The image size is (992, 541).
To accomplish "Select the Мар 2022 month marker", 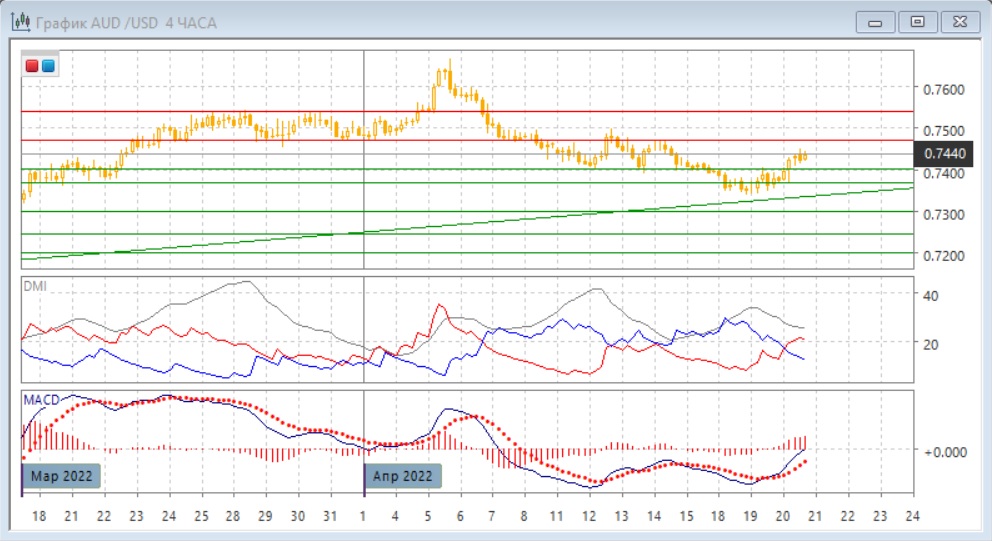I will (63, 476).
